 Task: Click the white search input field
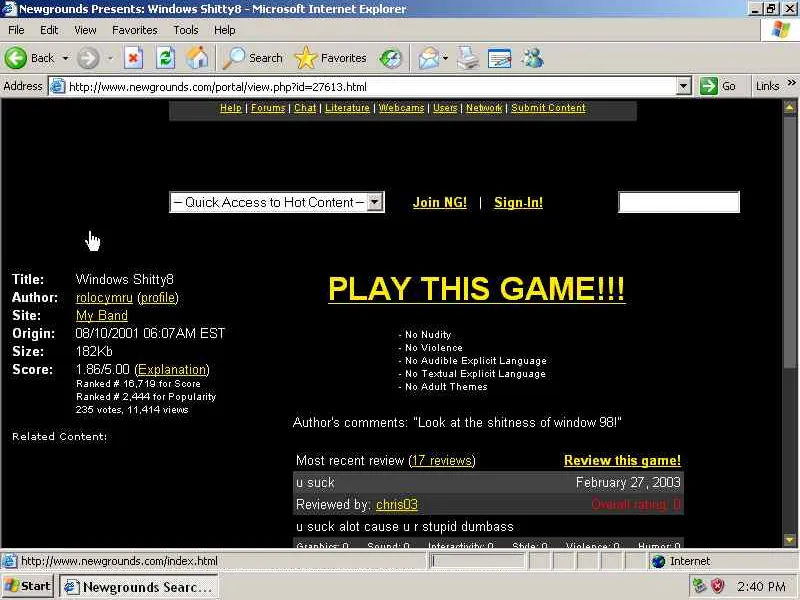(679, 202)
